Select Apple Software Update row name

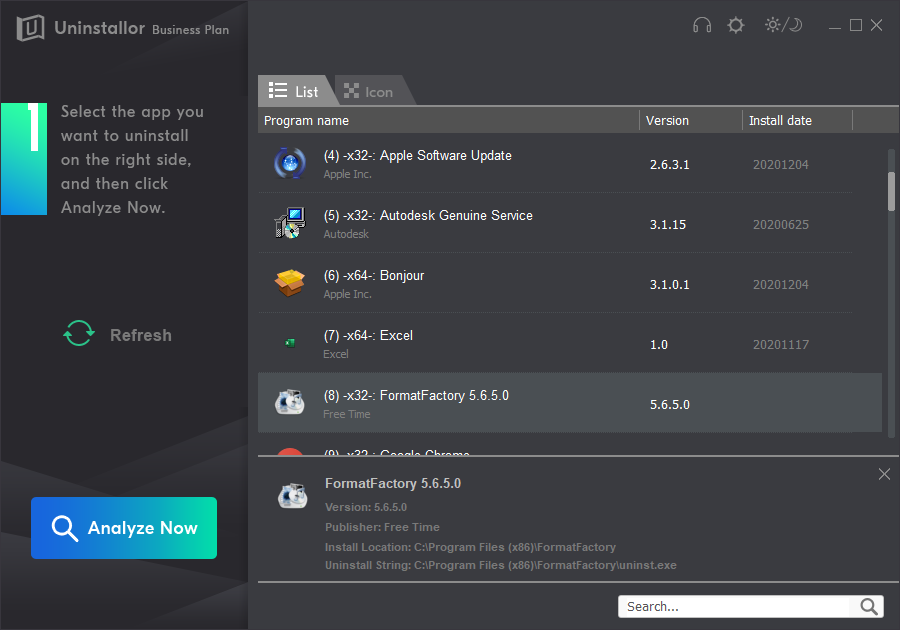417,155
